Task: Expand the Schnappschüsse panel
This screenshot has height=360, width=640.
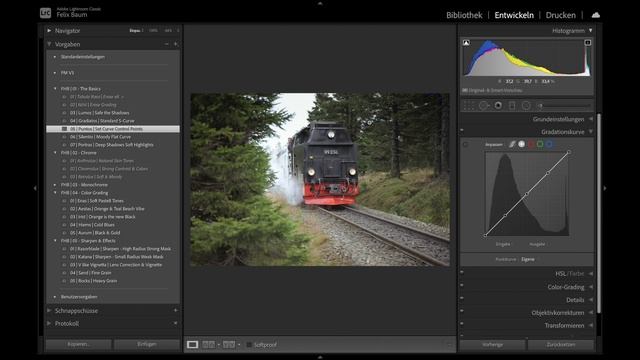Action: [49, 311]
